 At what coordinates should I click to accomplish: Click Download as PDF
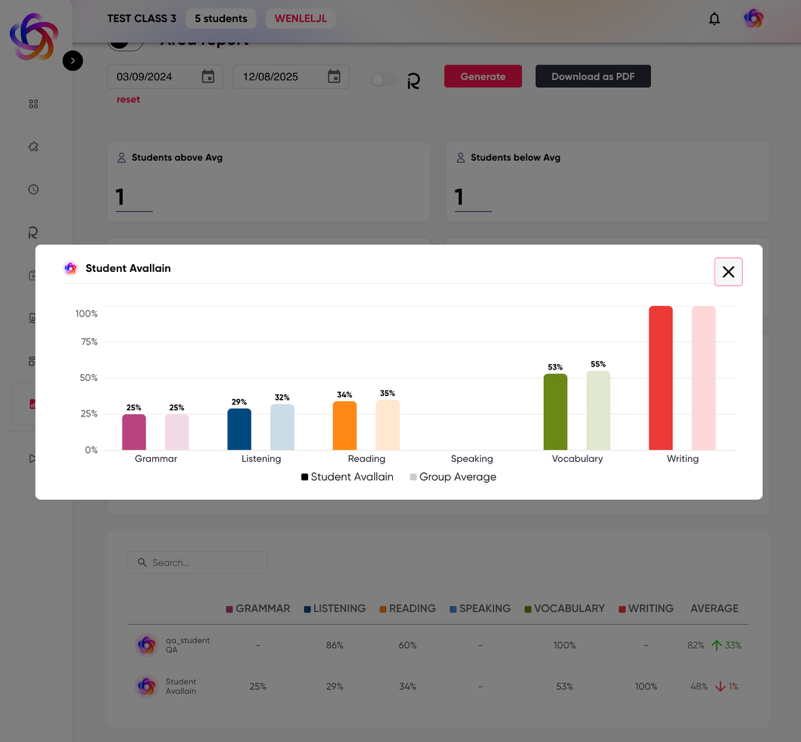click(x=593, y=76)
